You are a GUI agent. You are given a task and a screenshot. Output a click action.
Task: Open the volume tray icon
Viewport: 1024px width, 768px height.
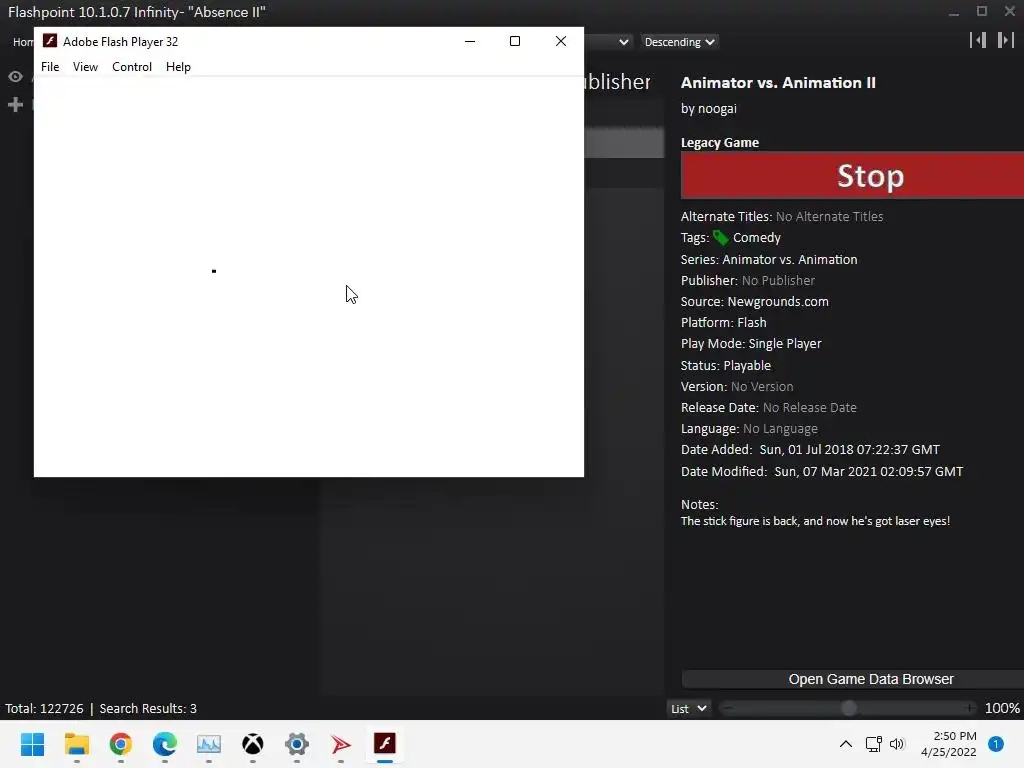click(x=897, y=744)
